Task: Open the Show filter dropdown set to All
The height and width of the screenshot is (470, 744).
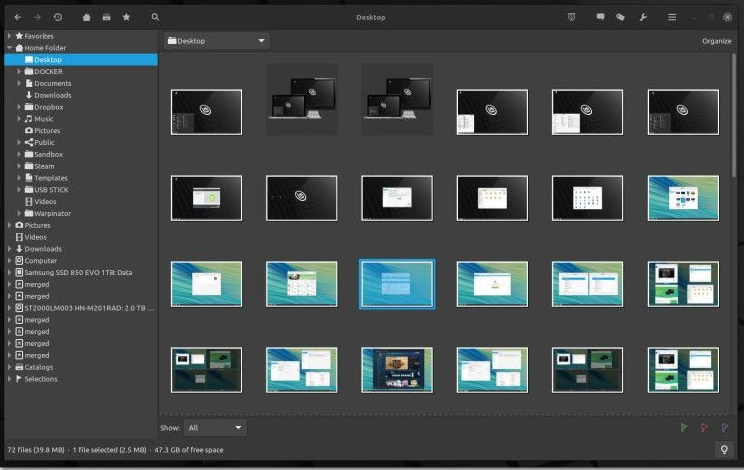Action: (x=215, y=428)
